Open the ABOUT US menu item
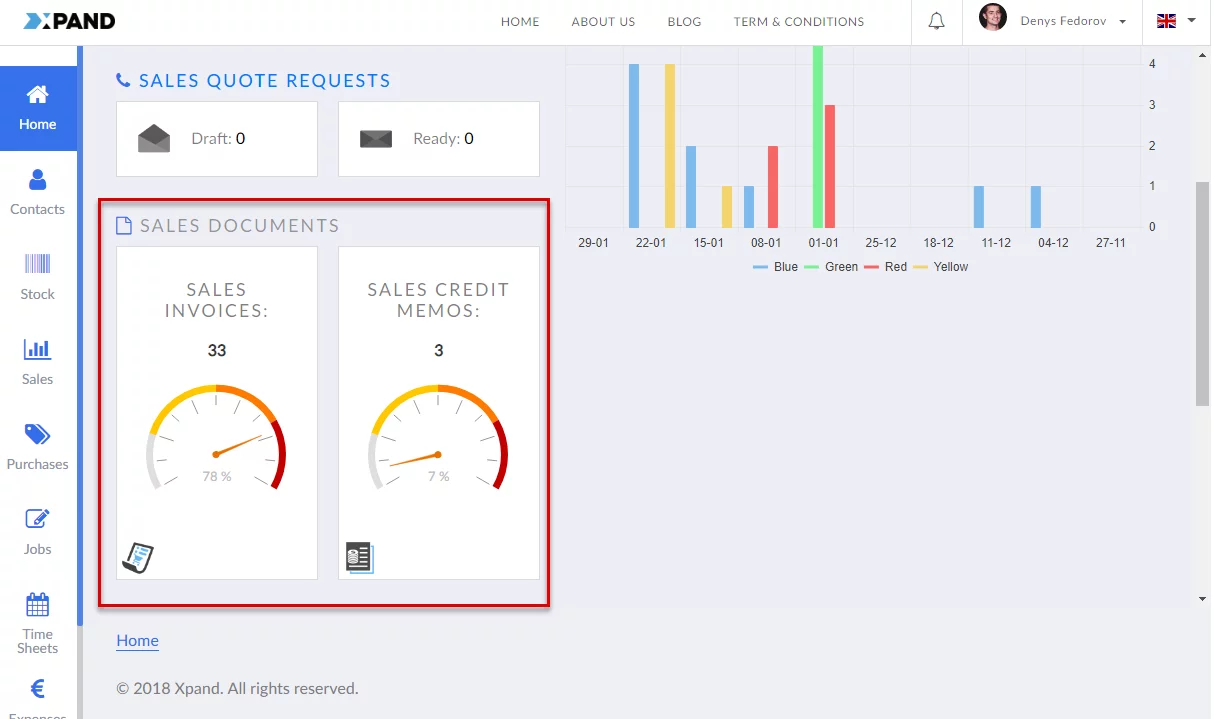The image size is (1214, 719). coord(603,21)
